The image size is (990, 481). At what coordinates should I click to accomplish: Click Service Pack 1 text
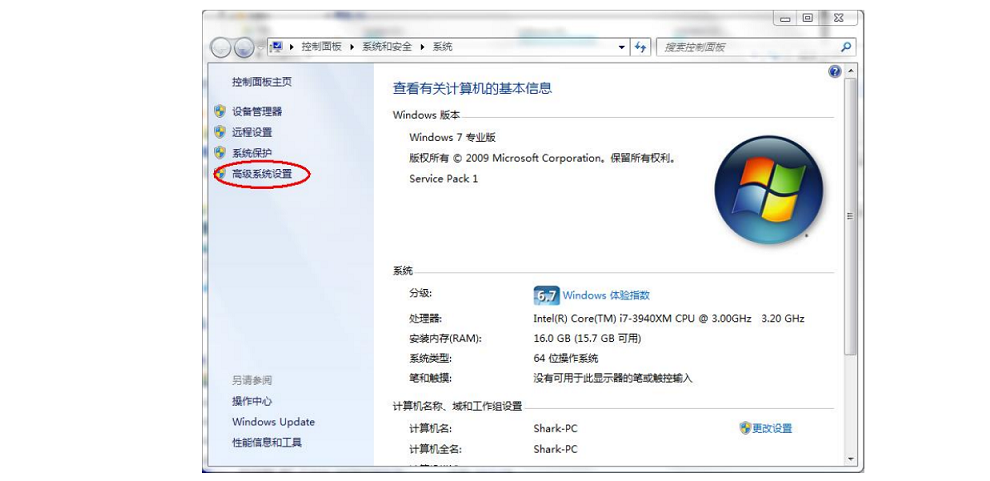tap(443, 179)
